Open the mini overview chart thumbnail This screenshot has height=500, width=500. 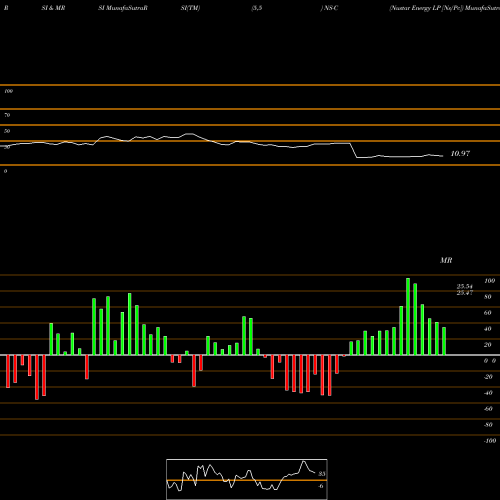247,479
